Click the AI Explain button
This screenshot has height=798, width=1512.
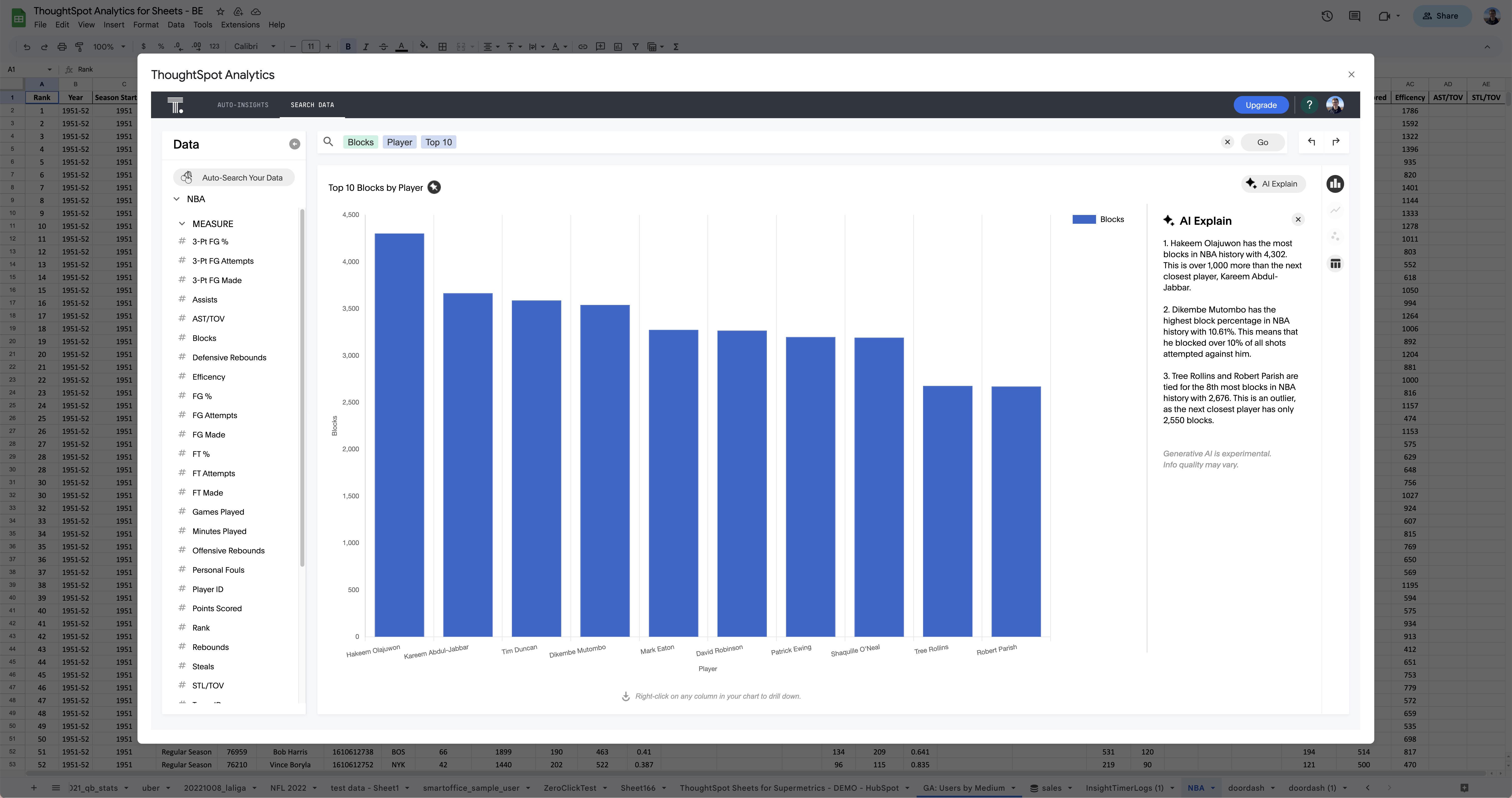(1273, 184)
